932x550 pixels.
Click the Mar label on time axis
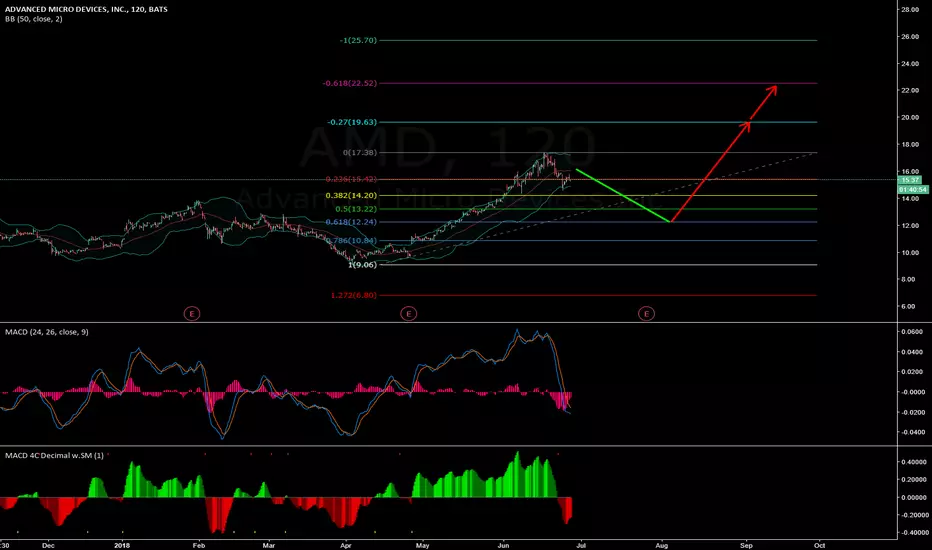pos(269,545)
